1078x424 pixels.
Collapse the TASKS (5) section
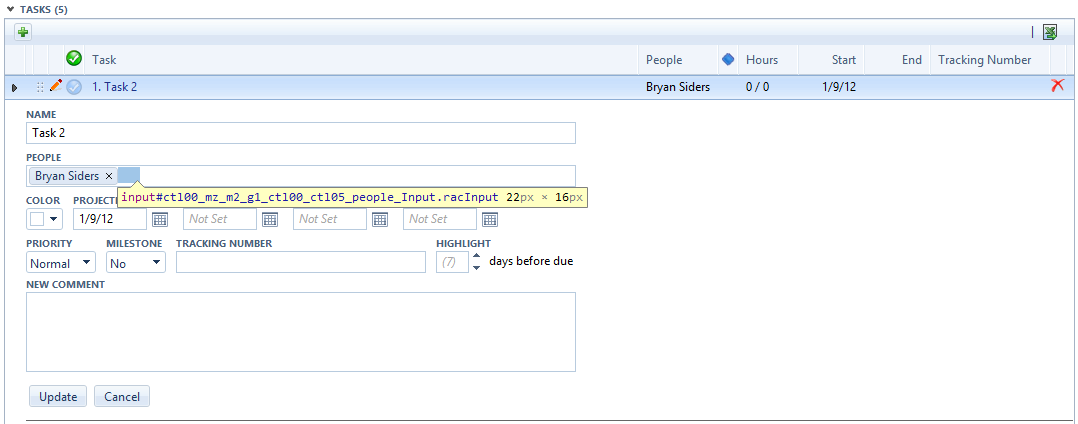(10, 9)
